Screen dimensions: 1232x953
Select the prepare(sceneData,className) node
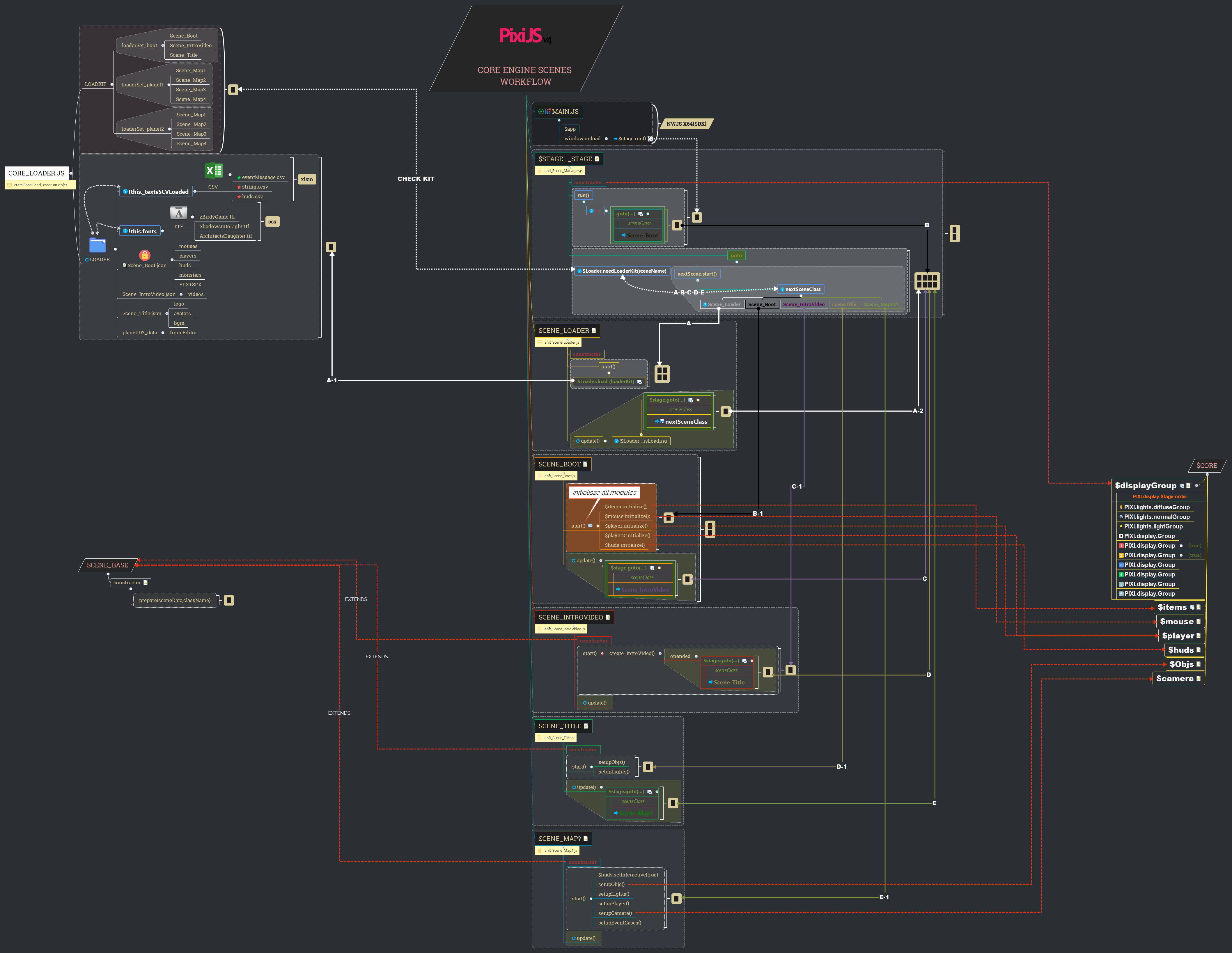pyautogui.click(x=175, y=600)
